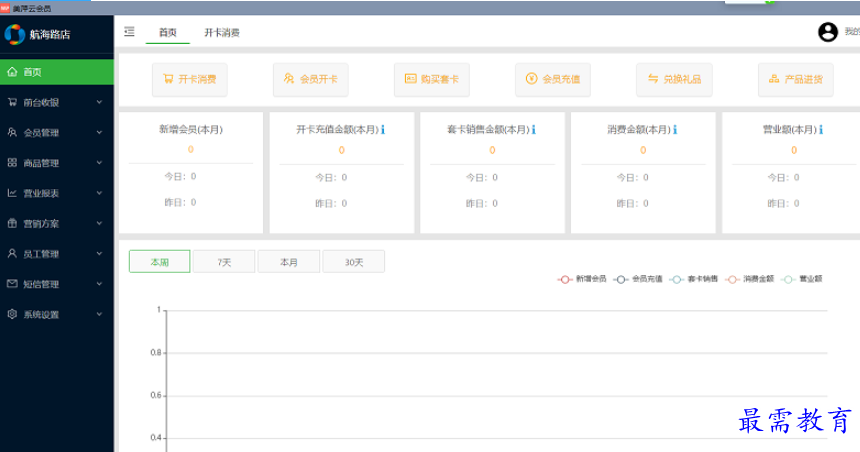Click the 营业报表 chart icon in sidebar
Image resolution: width=860 pixels, height=452 pixels.
tap(12, 193)
